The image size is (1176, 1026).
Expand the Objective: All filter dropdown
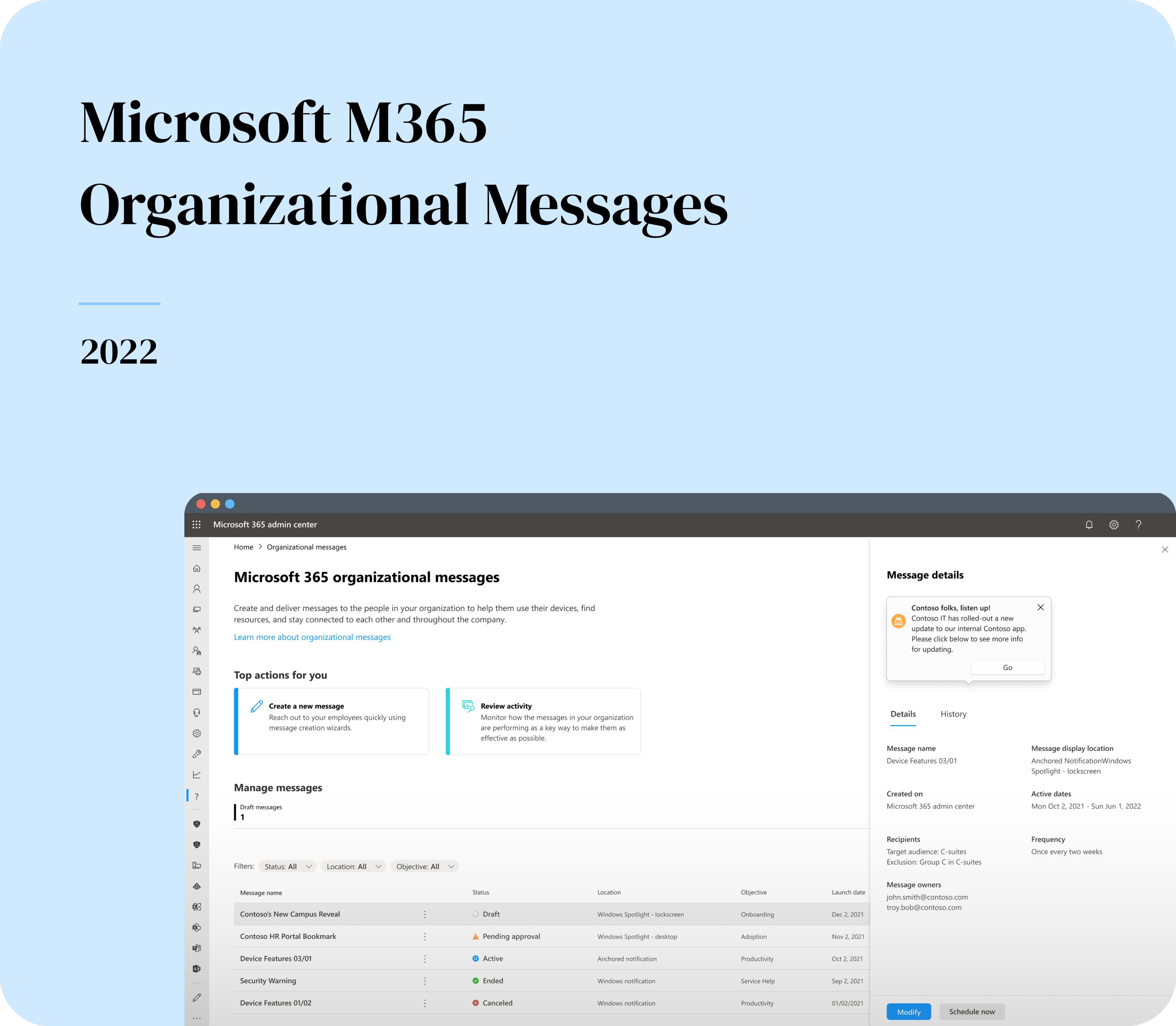click(x=425, y=866)
